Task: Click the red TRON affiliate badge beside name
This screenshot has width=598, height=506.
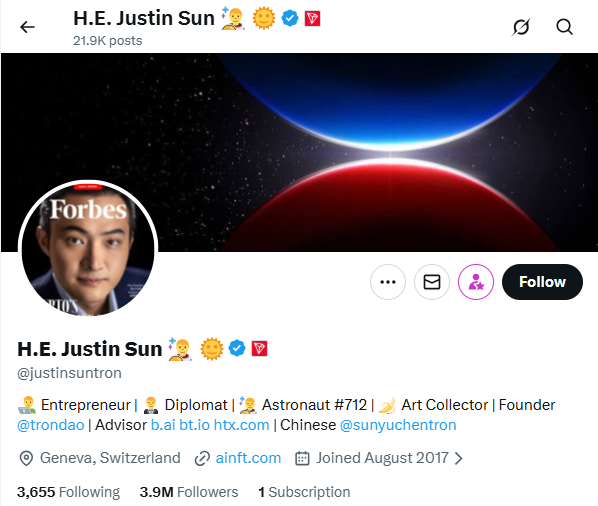Action: click(x=259, y=348)
